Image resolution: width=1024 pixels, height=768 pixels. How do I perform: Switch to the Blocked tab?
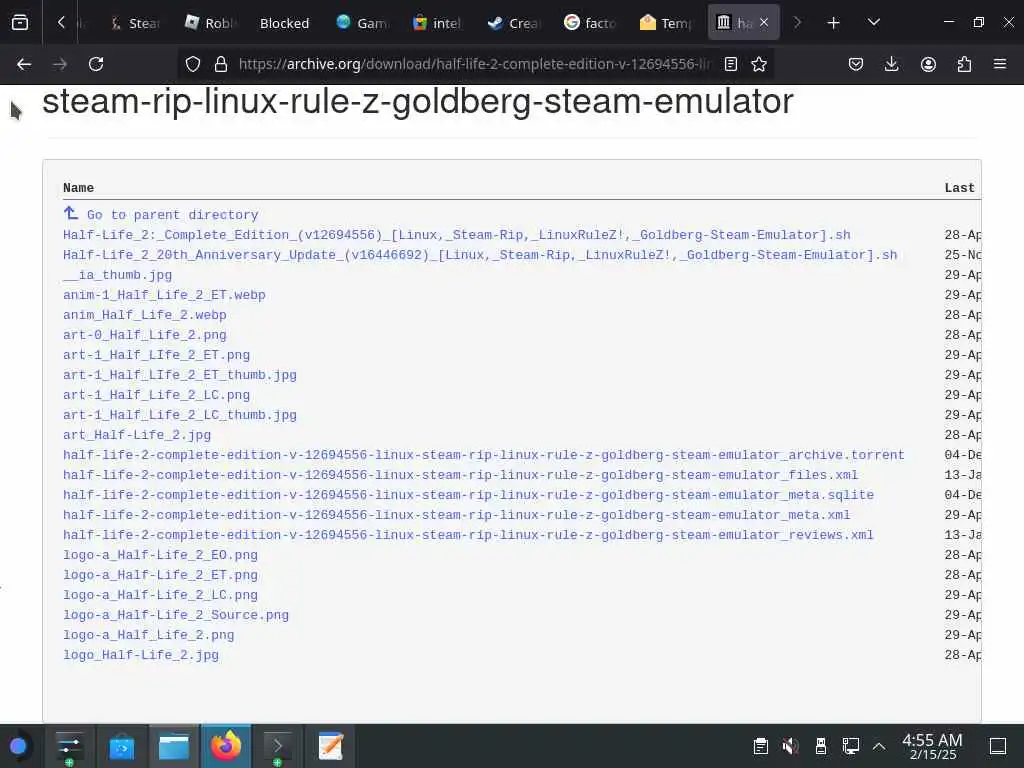click(x=284, y=23)
